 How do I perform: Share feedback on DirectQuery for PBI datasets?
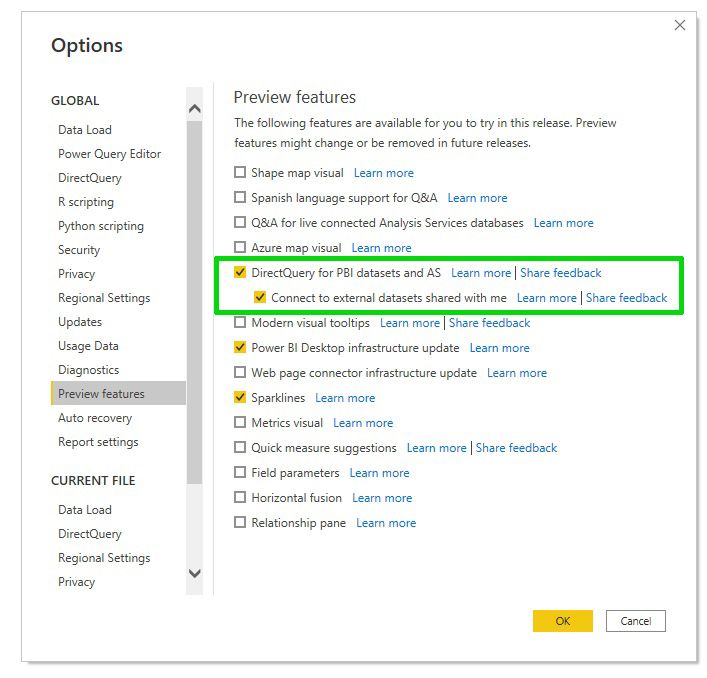point(561,273)
